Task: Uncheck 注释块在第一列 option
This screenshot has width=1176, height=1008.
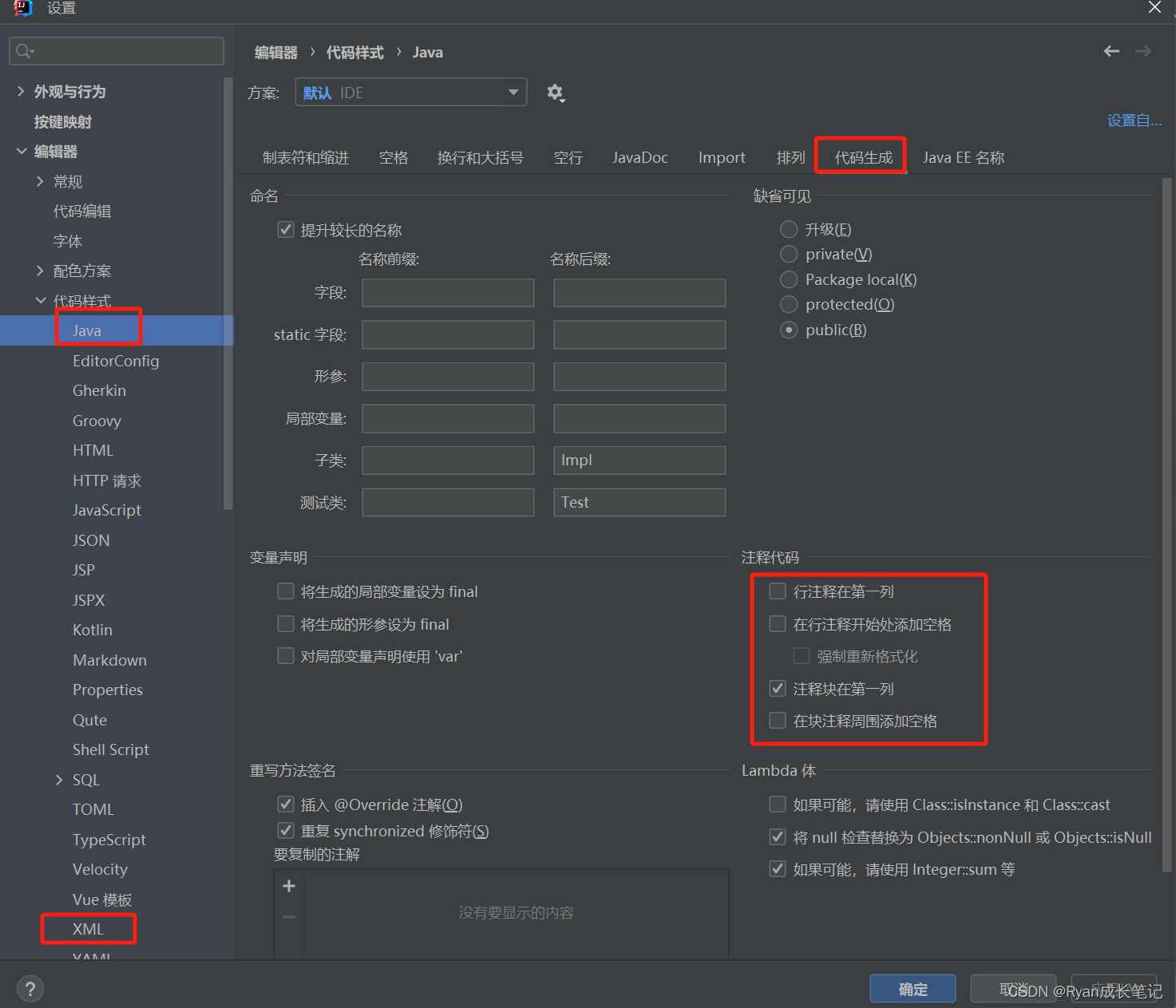Action: pyautogui.click(x=778, y=688)
